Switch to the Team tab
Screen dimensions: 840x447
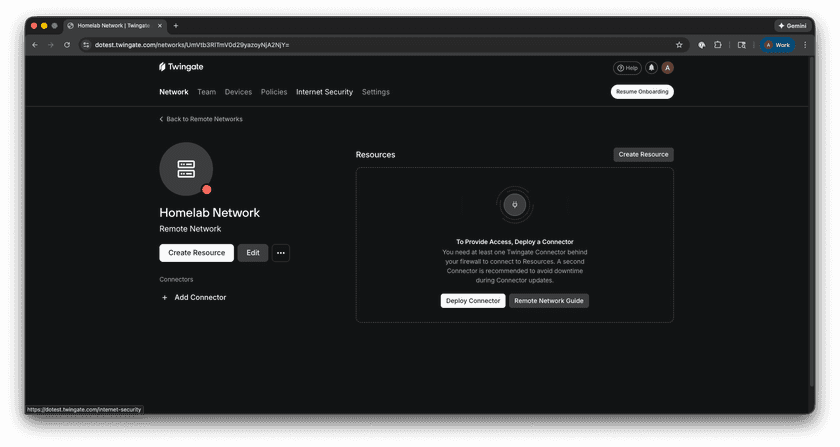click(206, 92)
